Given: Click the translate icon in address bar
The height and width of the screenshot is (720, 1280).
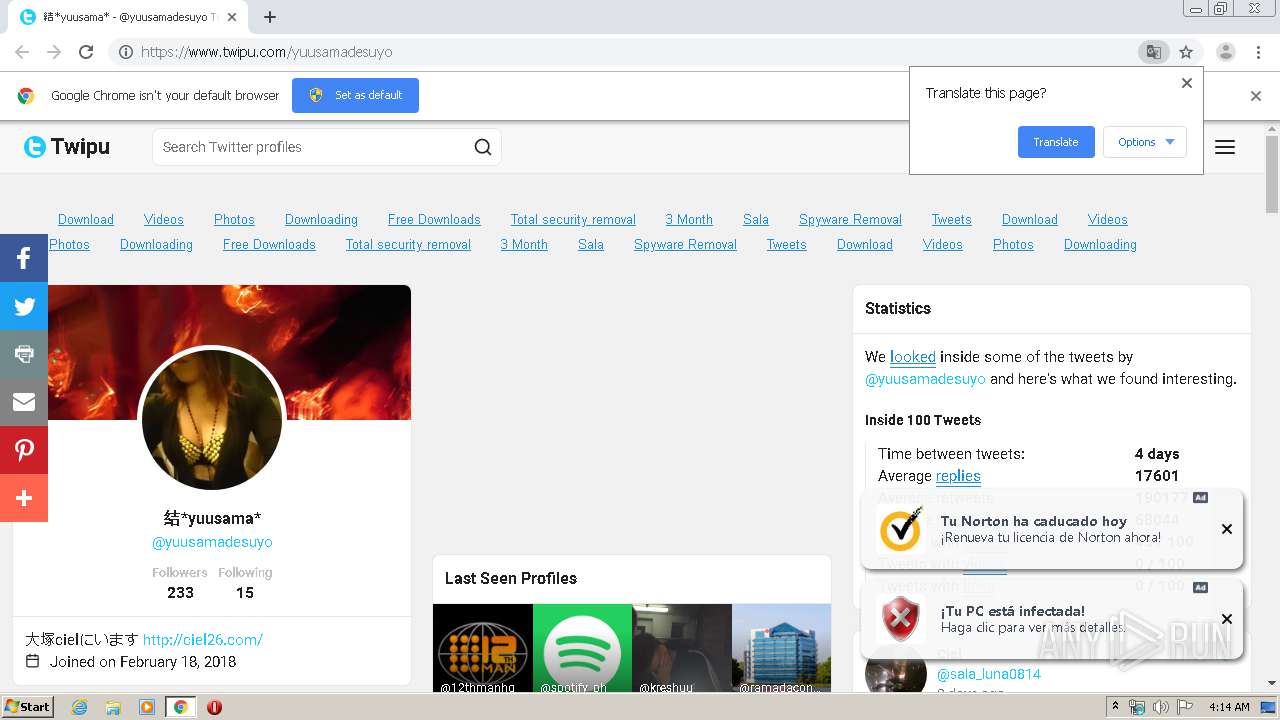Looking at the screenshot, I should click(x=1154, y=52).
